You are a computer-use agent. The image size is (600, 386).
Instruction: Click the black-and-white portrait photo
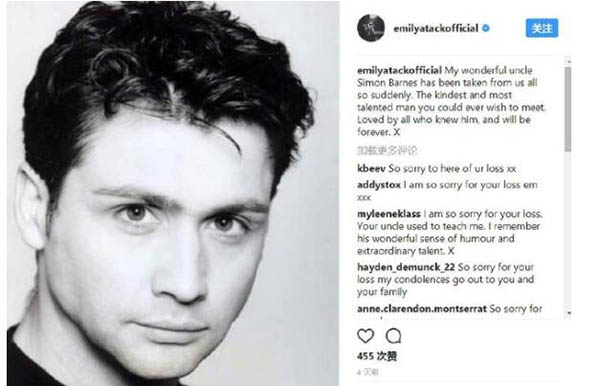173,193
